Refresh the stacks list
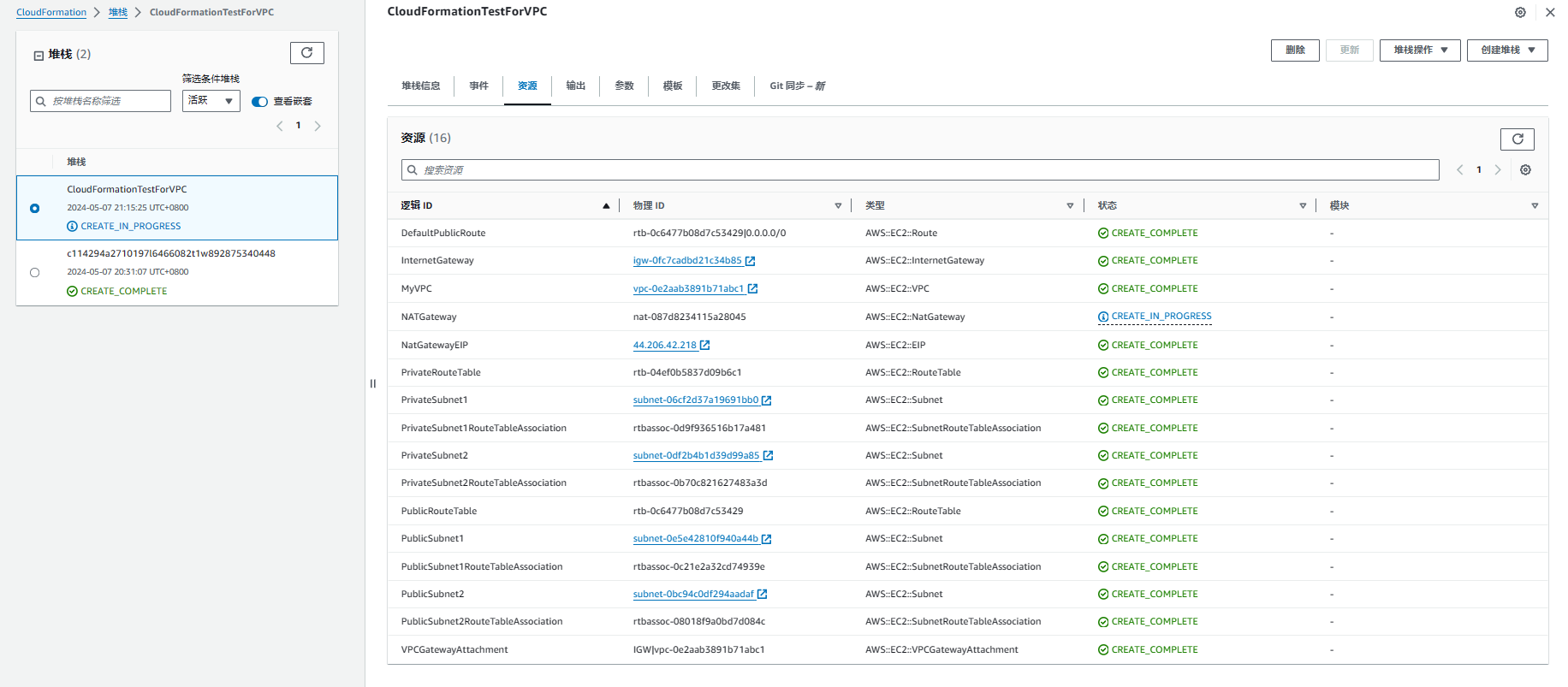 point(307,53)
